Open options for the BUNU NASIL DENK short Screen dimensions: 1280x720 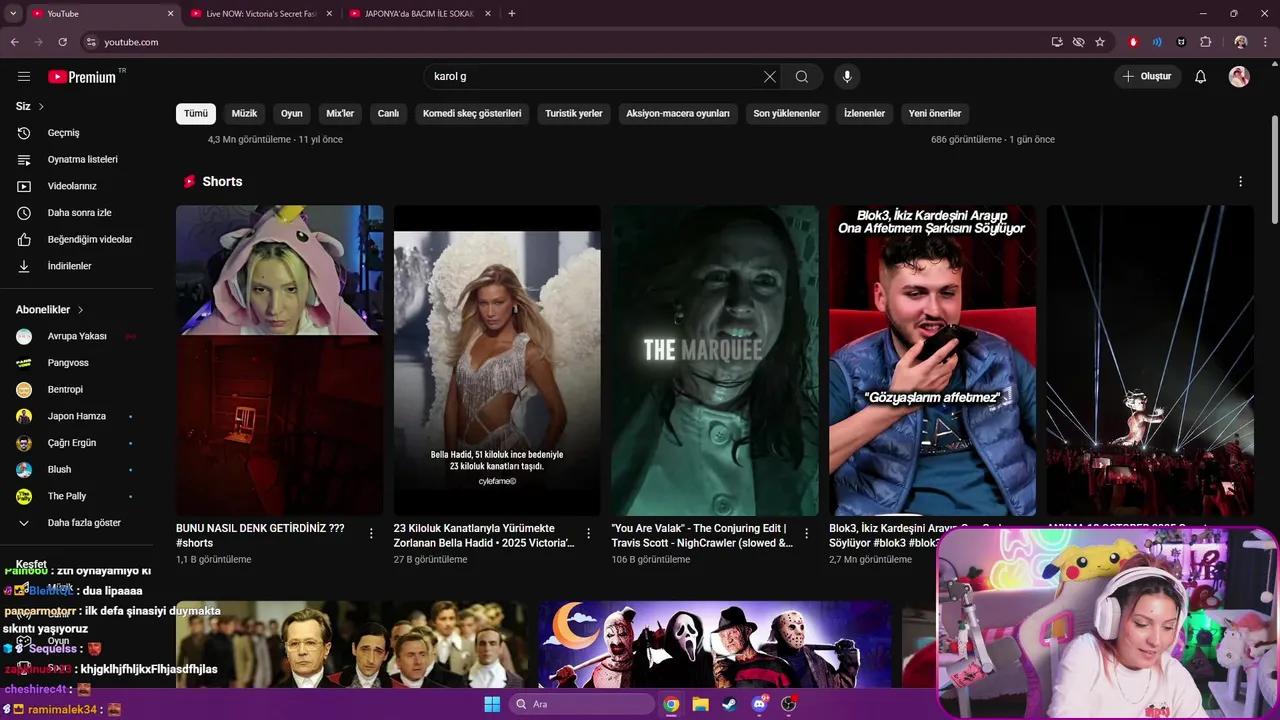[371, 533]
